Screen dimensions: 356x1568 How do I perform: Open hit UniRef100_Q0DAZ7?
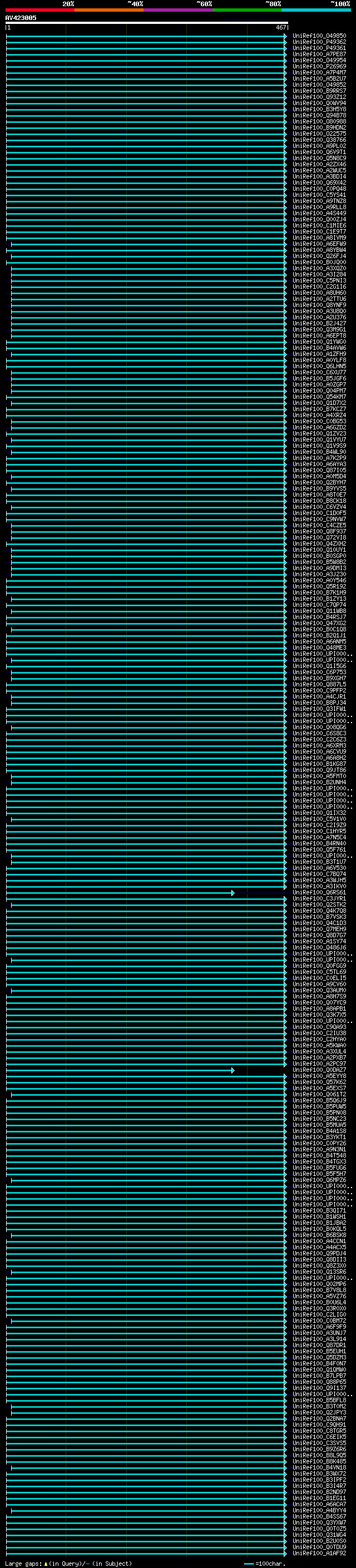(319, 1071)
